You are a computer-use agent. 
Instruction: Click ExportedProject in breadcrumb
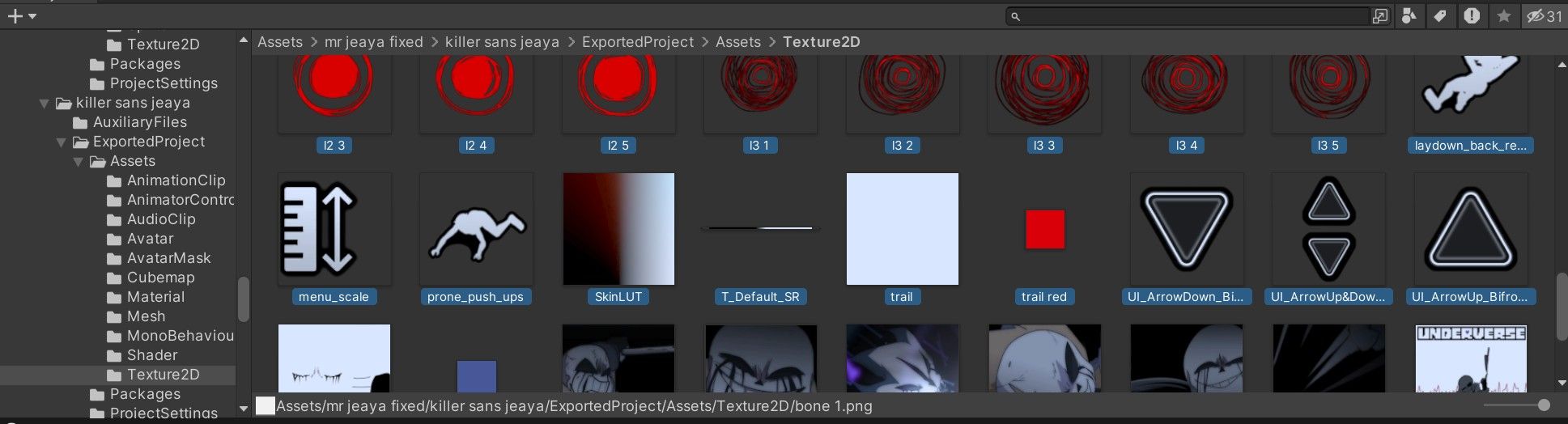coord(638,42)
